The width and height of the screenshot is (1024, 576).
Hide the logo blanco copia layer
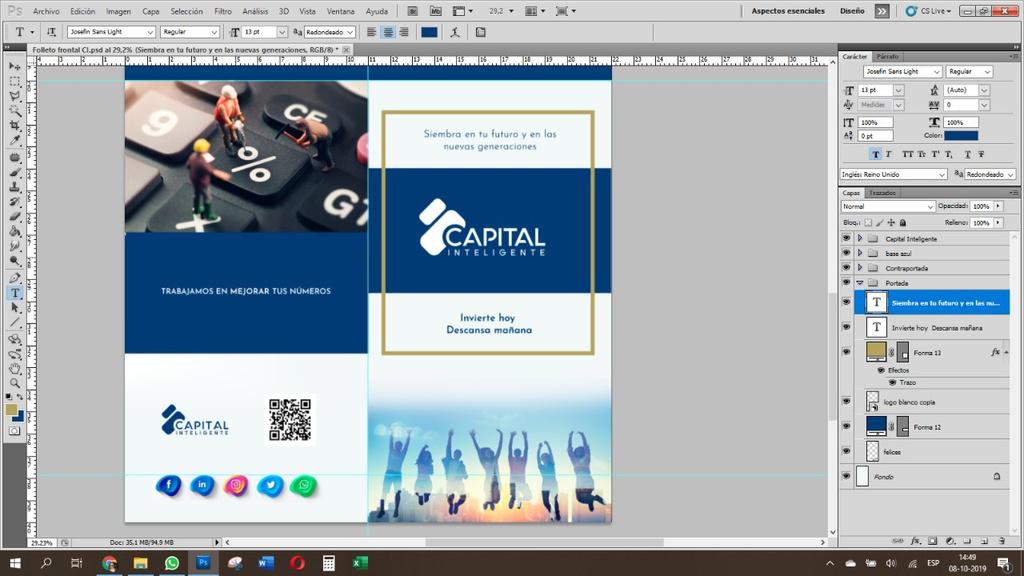click(x=846, y=402)
